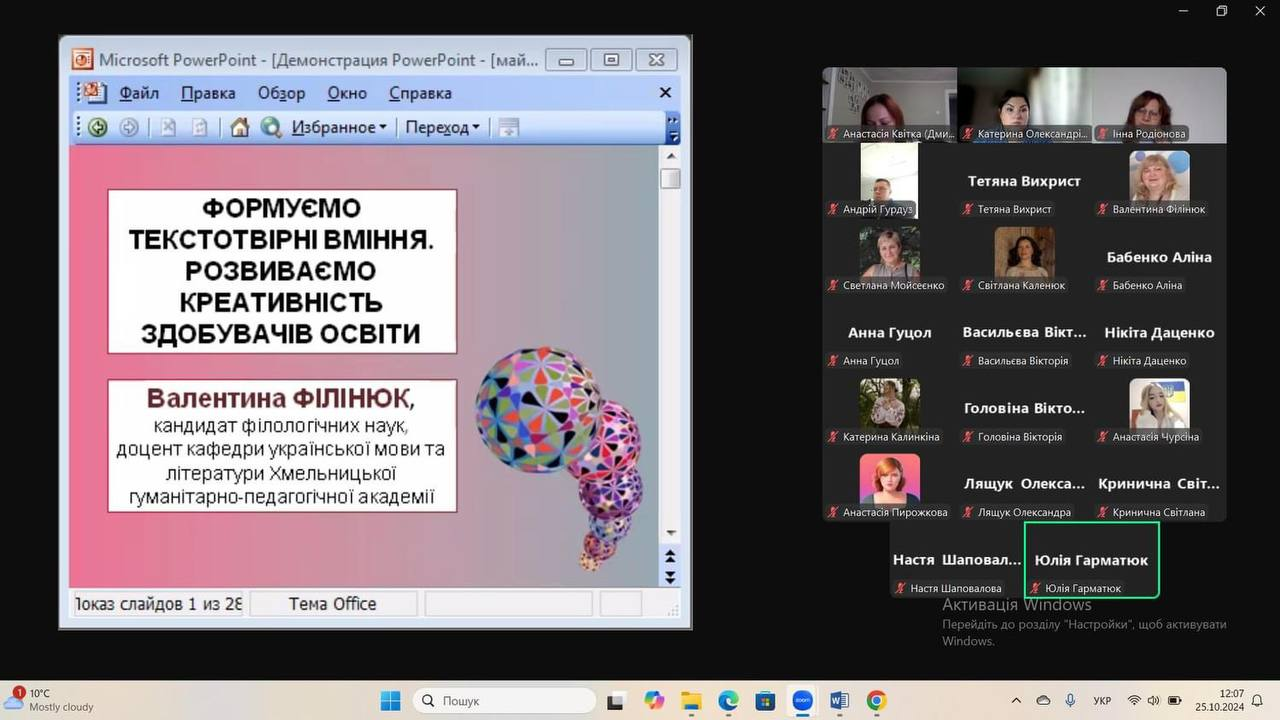Click the microphone icon in system tray
Image resolution: width=1280 pixels, height=720 pixels.
[1070, 700]
